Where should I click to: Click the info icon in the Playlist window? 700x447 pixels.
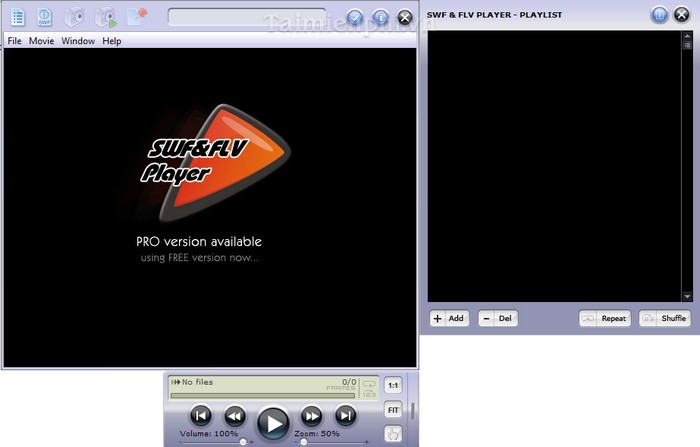pyautogui.click(x=659, y=15)
